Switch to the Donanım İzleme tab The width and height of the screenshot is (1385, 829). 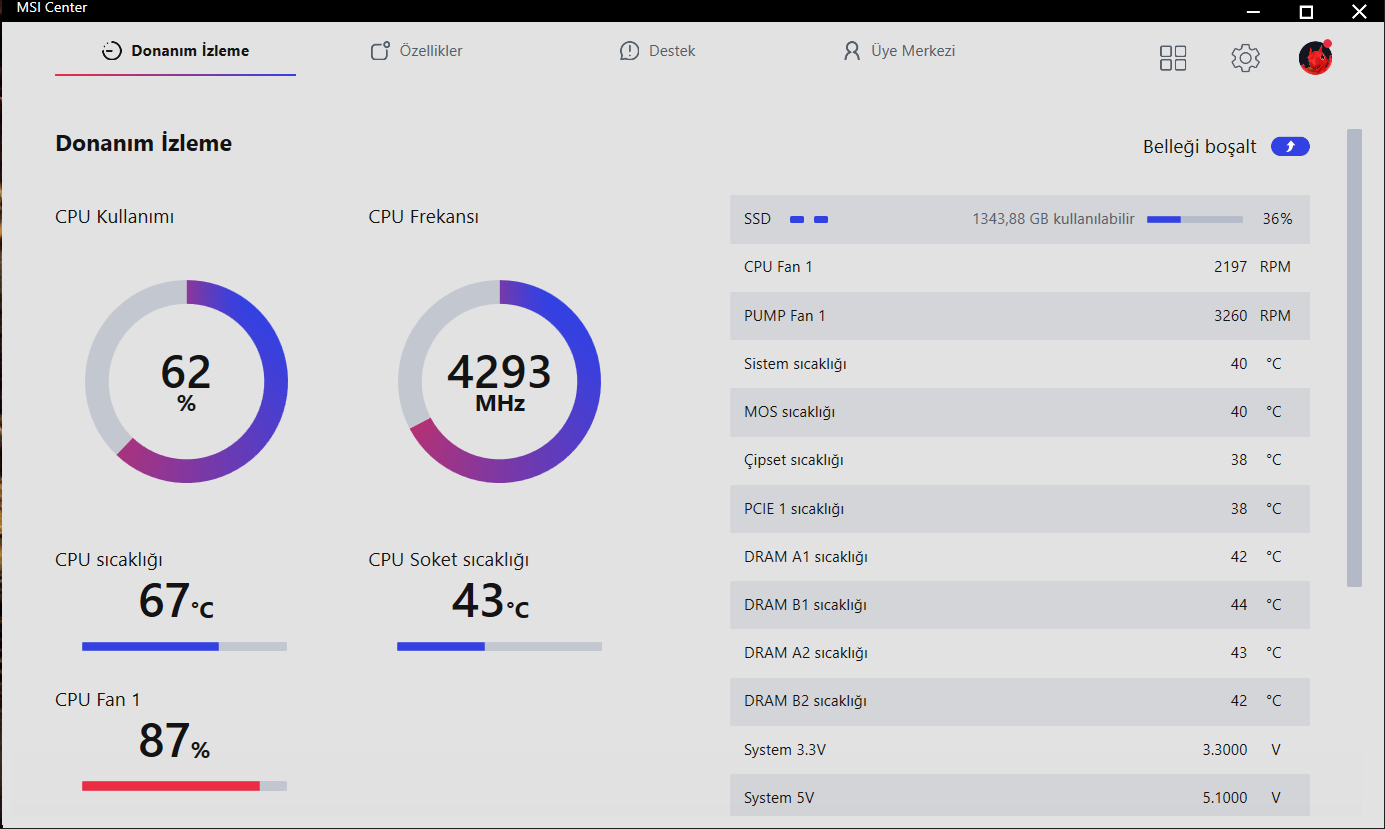[176, 51]
